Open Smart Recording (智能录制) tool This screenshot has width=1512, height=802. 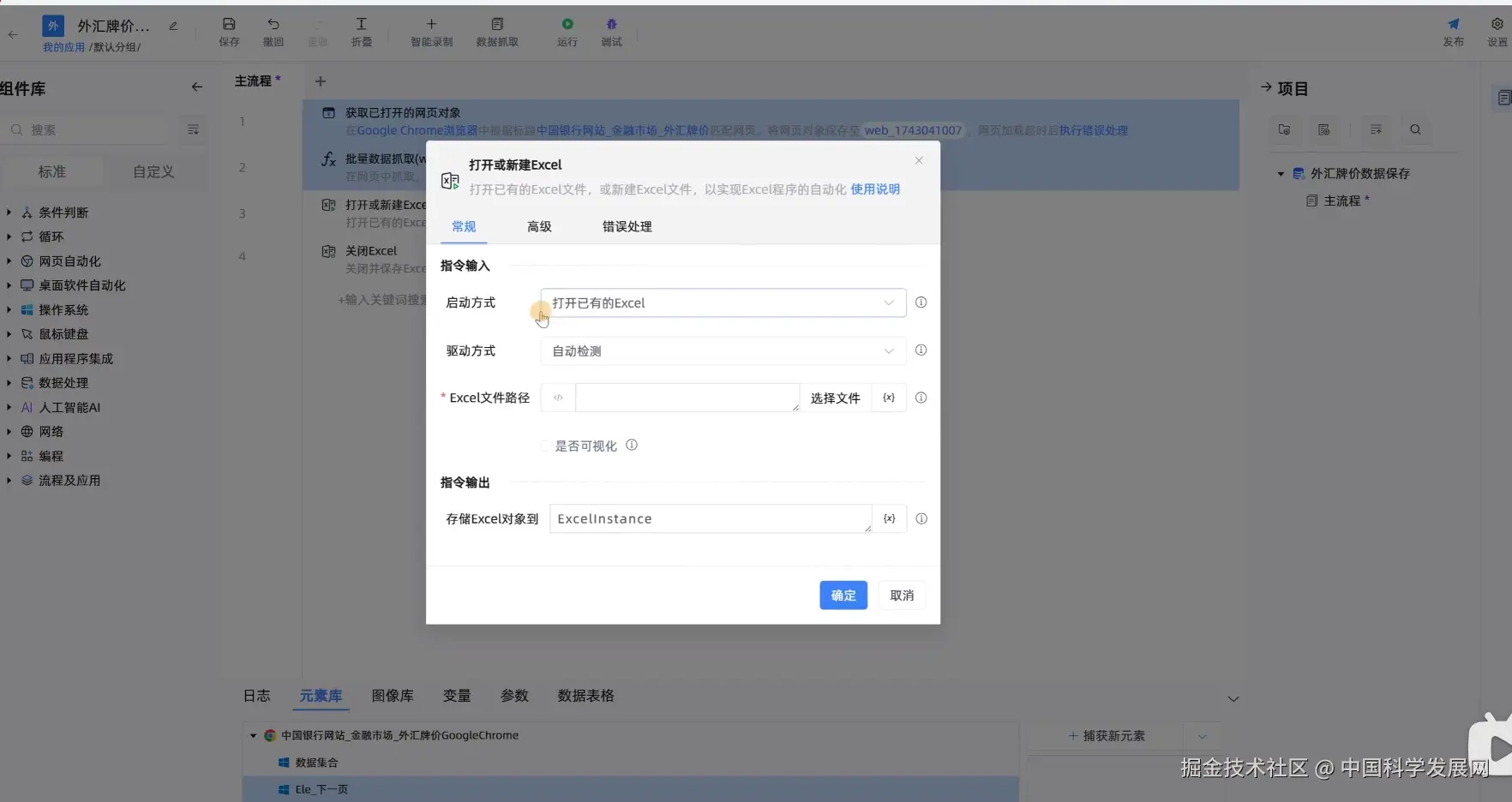[x=431, y=32]
